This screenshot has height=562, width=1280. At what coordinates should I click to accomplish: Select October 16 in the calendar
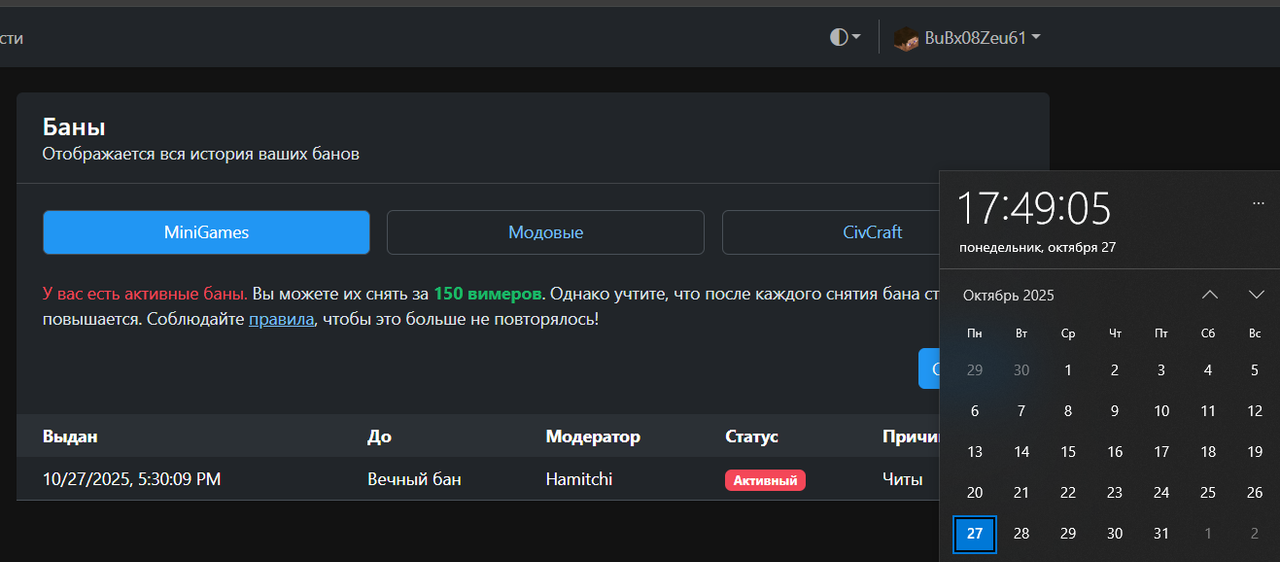tap(1115, 452)
